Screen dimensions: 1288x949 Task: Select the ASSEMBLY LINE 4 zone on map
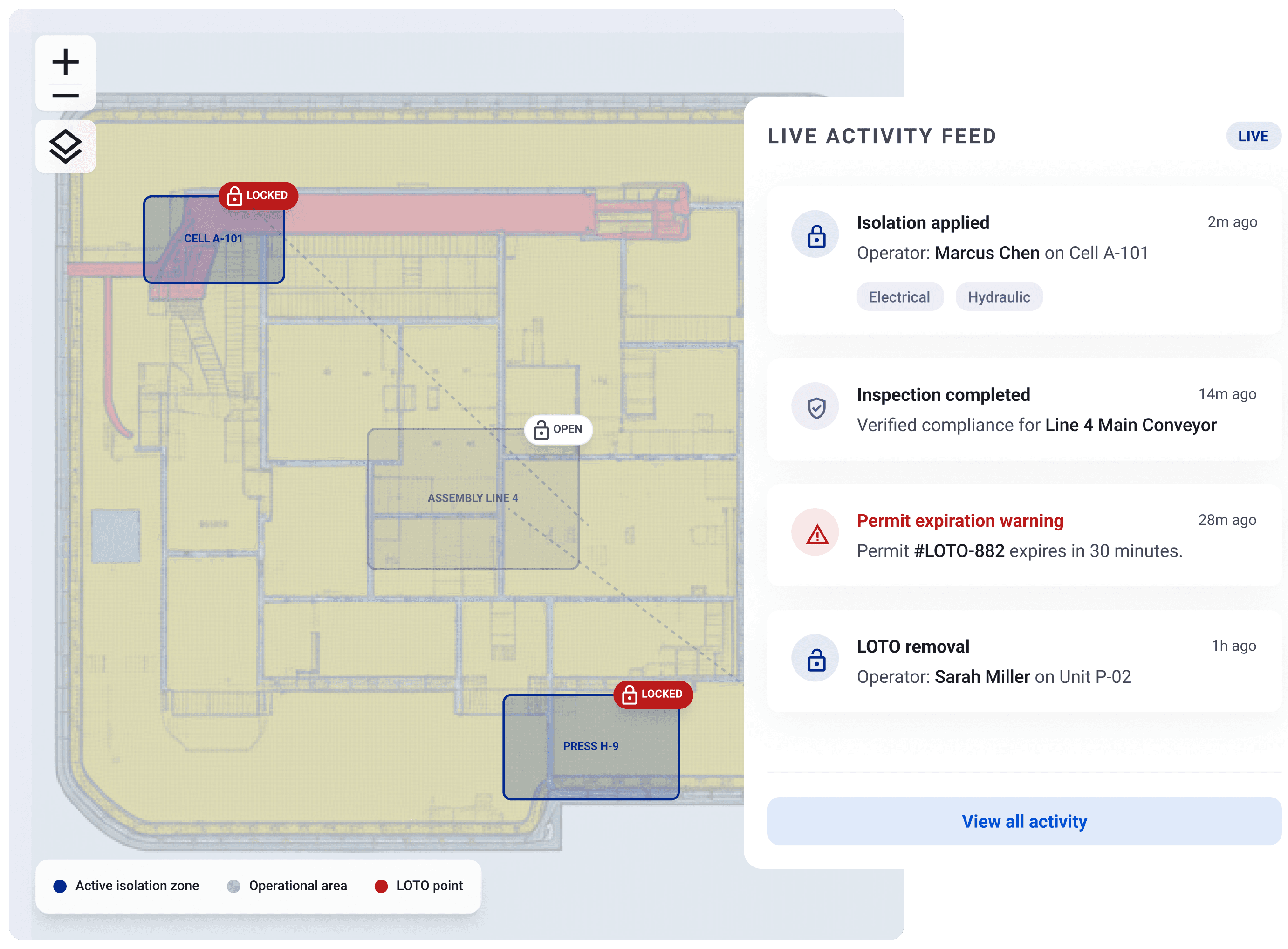473,499
